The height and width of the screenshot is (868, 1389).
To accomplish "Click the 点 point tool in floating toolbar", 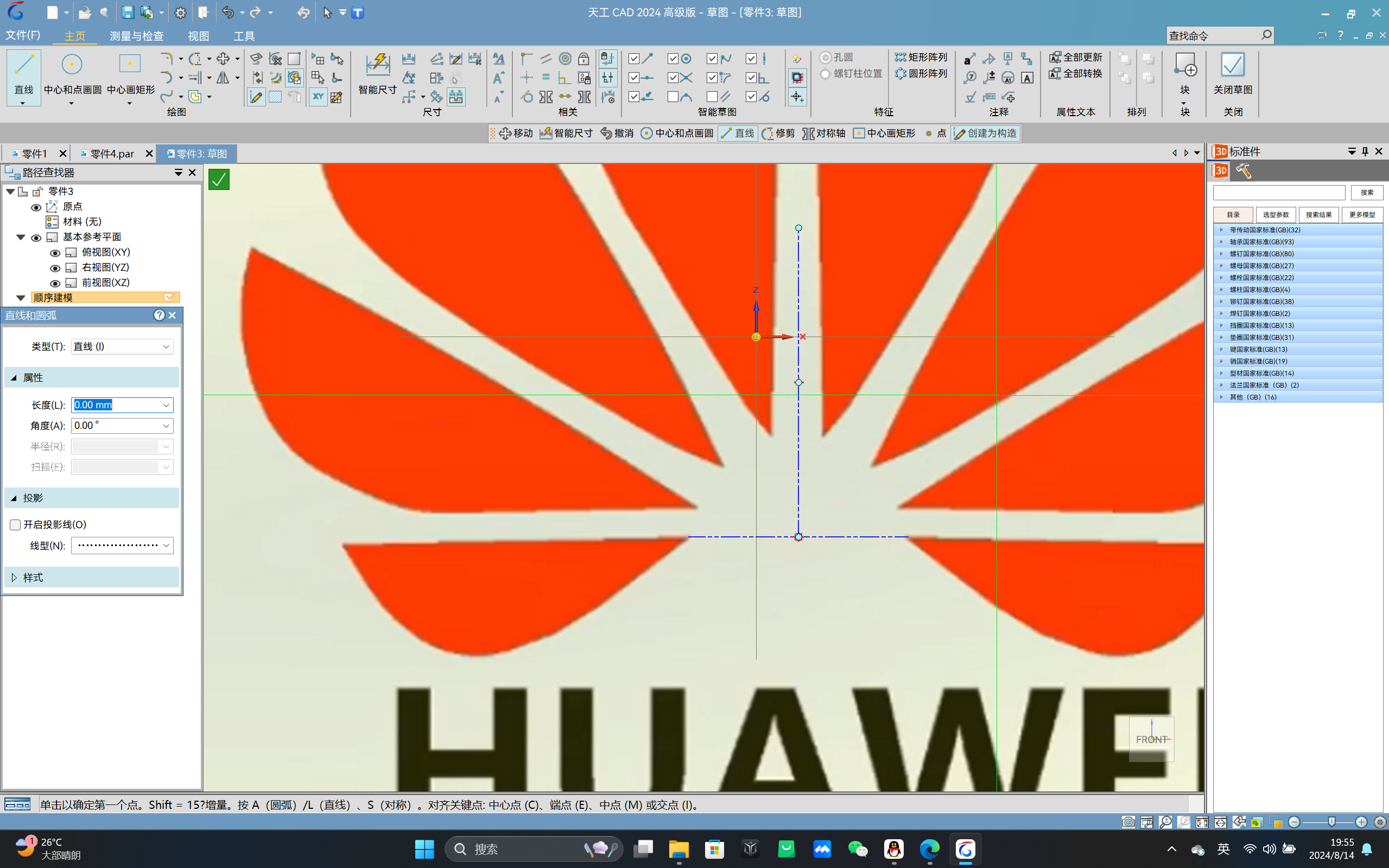I will pos(935,133).
